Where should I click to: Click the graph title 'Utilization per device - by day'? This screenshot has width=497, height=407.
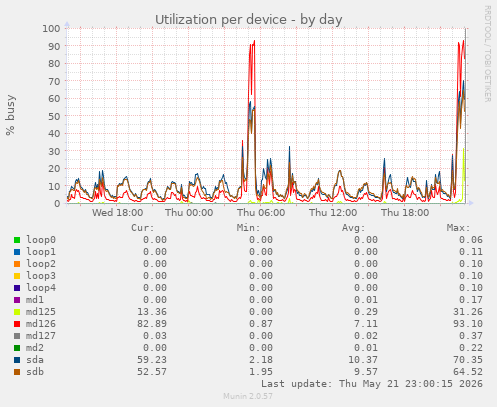(x=249, y=20)
